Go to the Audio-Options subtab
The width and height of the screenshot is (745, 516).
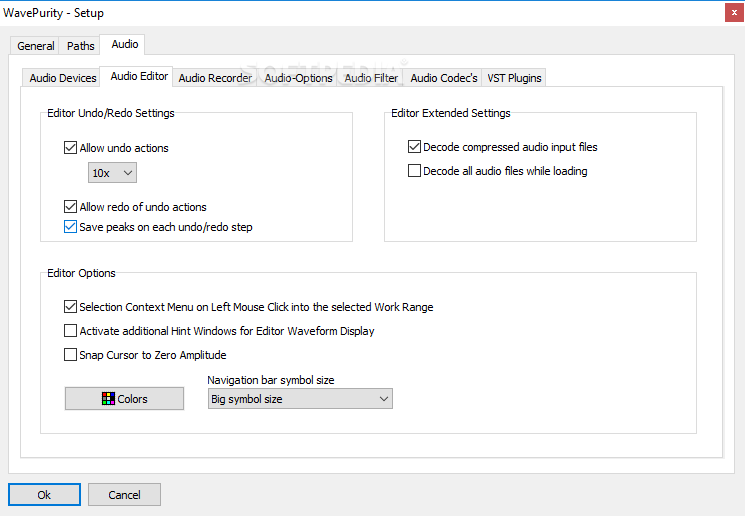(x=298, y=78)
